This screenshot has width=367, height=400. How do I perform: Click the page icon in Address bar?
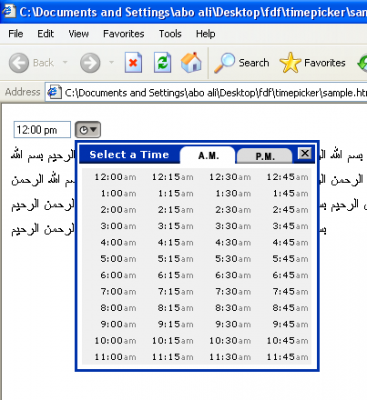click(x=54, y=92)
